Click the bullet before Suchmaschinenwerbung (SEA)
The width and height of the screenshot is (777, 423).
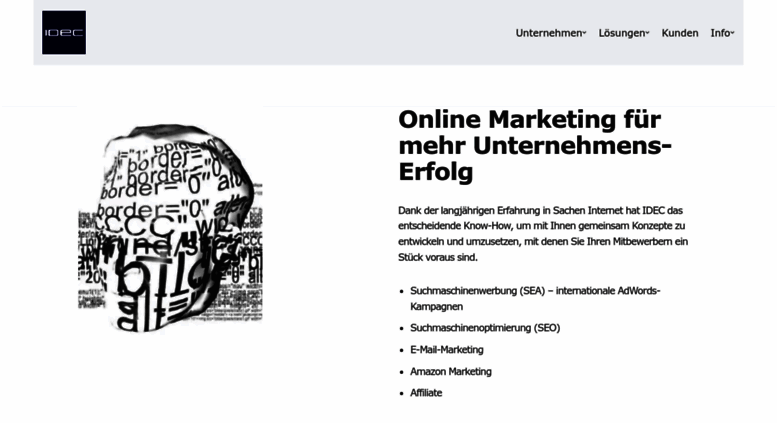(x=401, y=291)
